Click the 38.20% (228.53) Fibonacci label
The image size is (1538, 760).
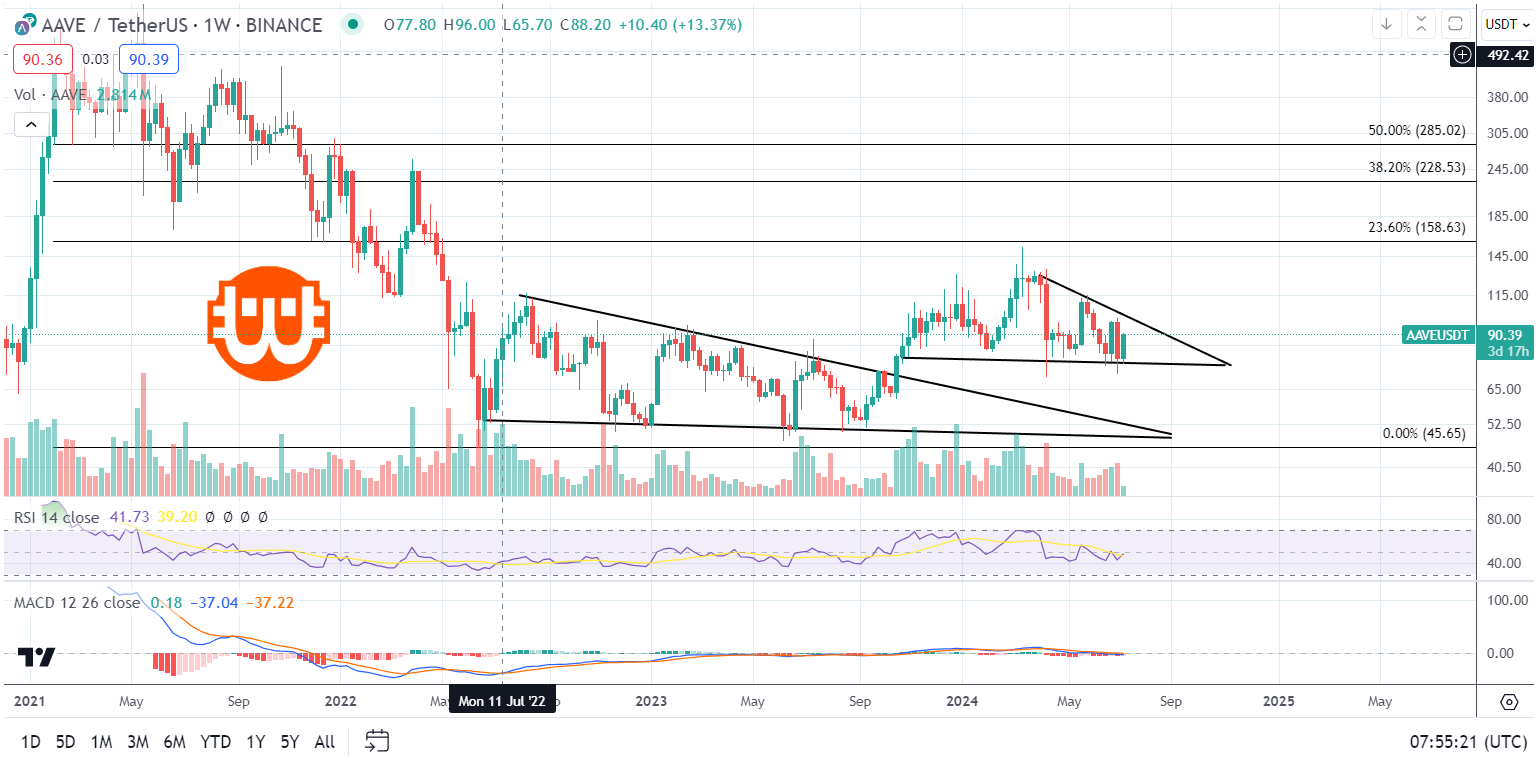(x=1416, y=168)
